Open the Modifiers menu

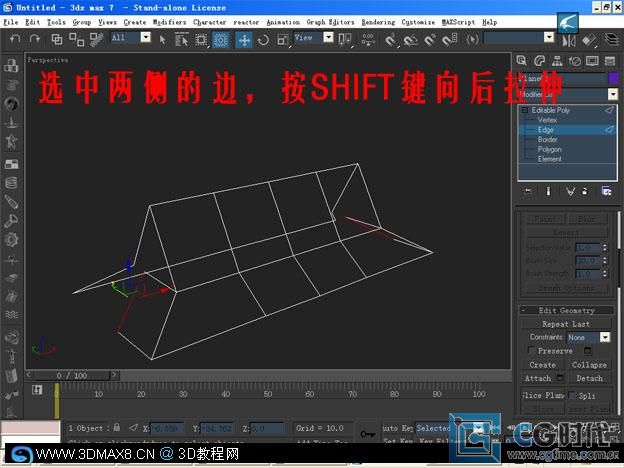[169, 22]
